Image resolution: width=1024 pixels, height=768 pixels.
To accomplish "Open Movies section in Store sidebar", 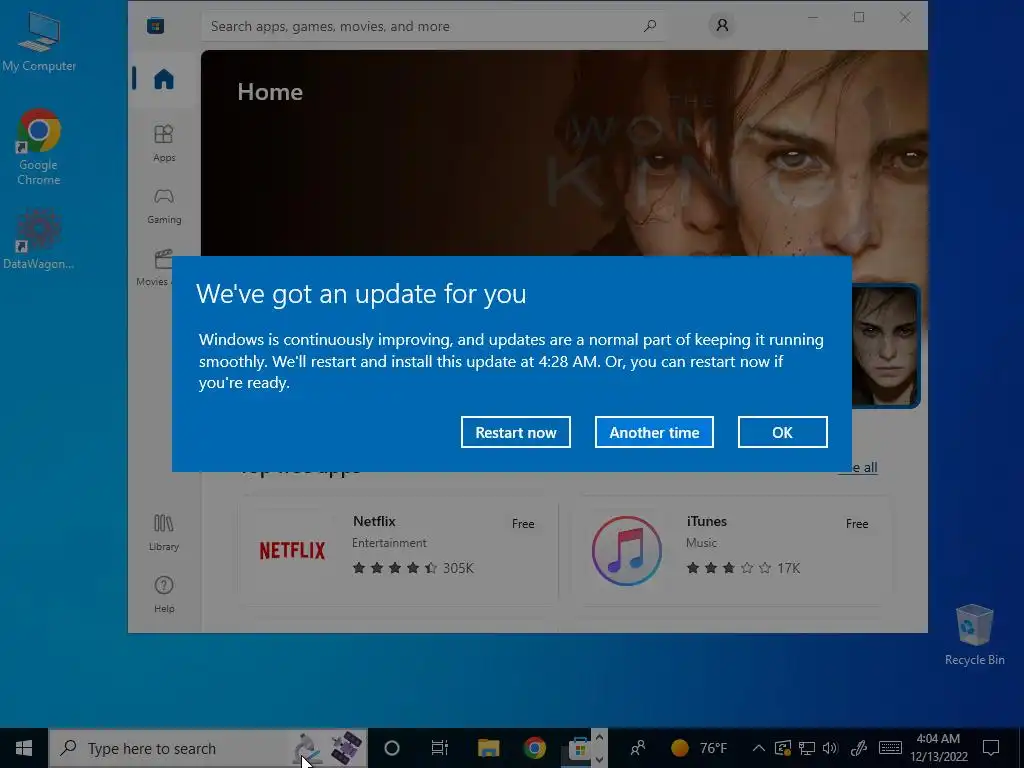I will tap(154, 268).
